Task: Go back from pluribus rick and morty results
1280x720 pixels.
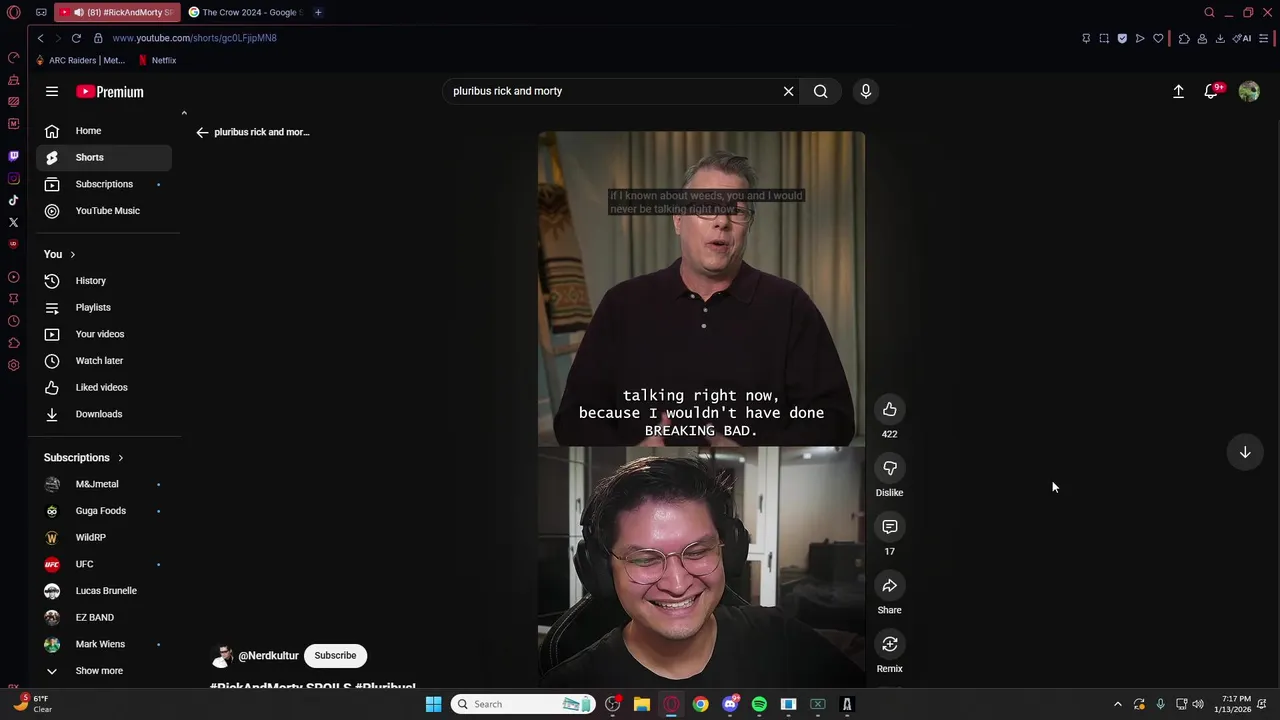Action: point(202,132)
